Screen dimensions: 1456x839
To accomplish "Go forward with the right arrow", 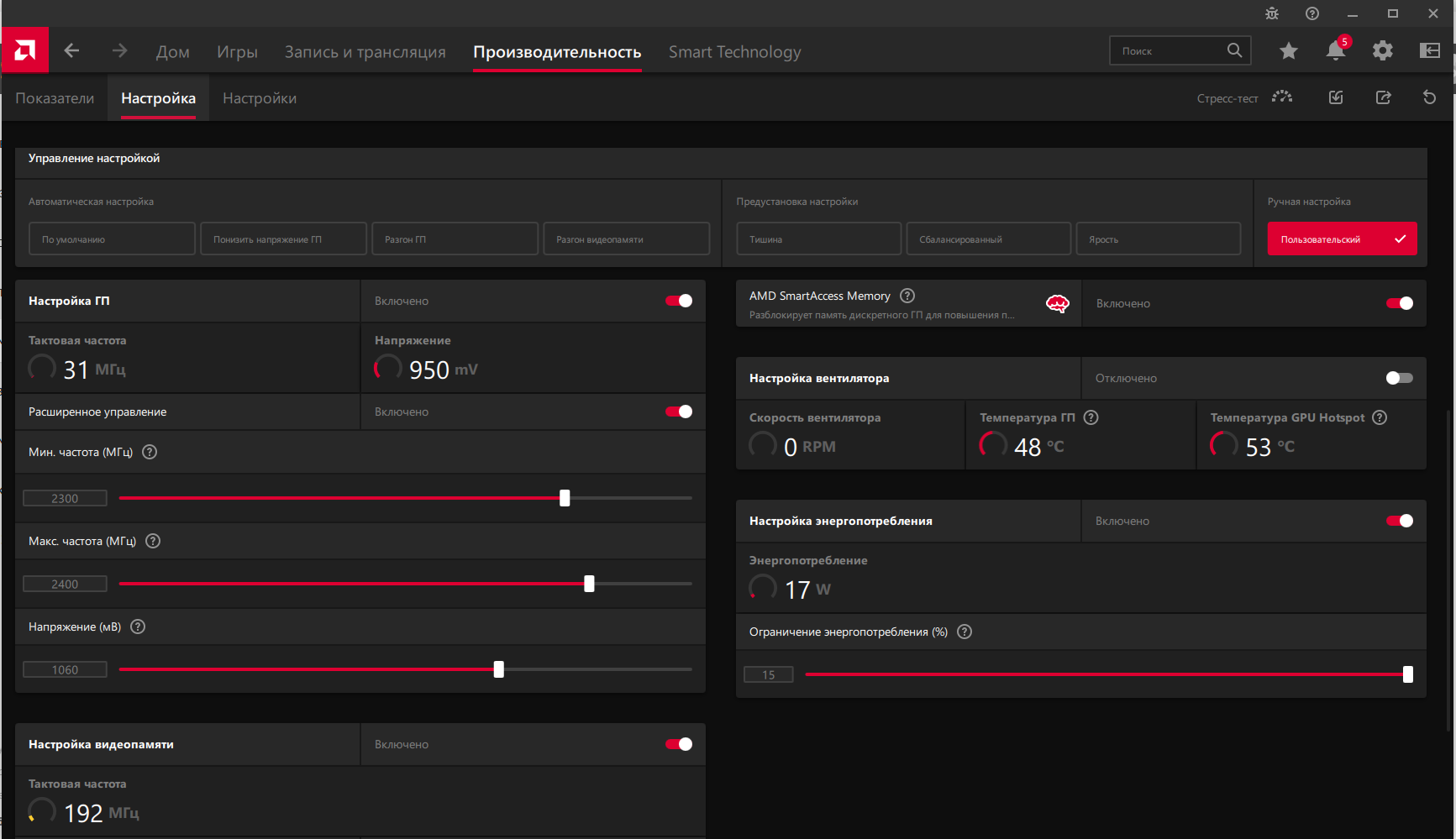I will pyautogui.click(x=120, y=51).
